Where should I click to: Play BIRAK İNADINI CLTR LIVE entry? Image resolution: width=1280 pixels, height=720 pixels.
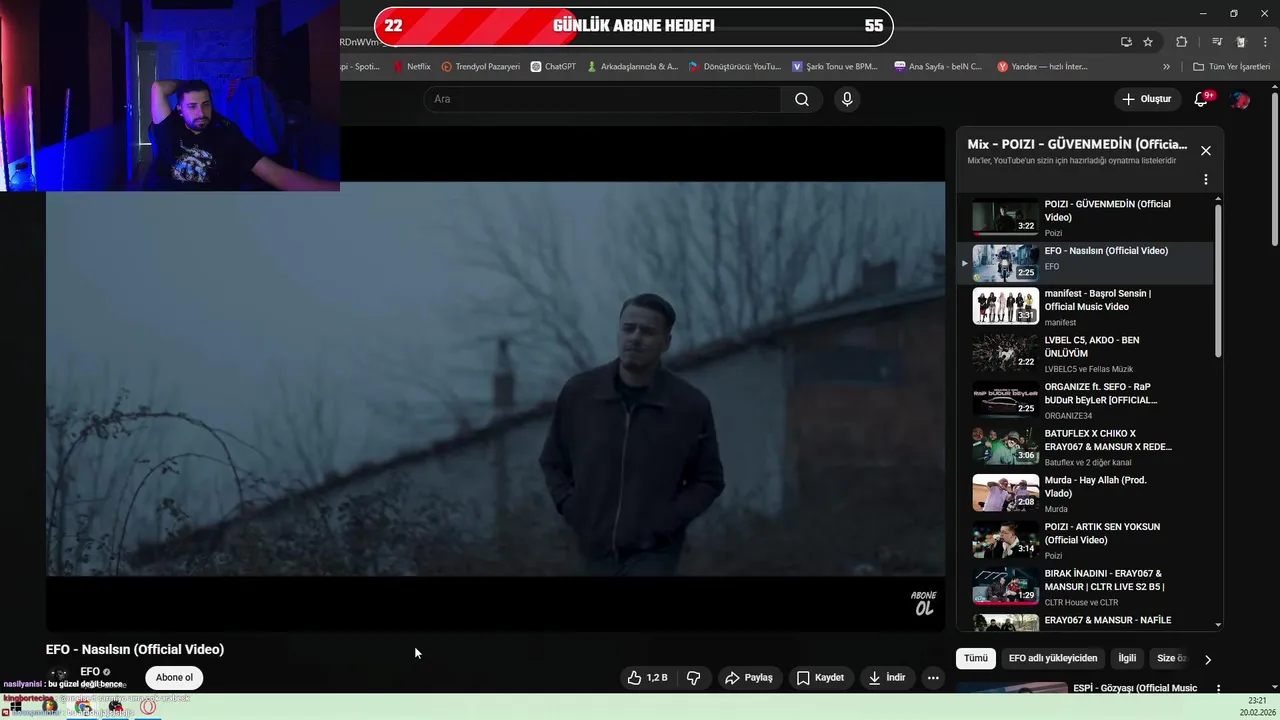click(x=1085, y=587)
